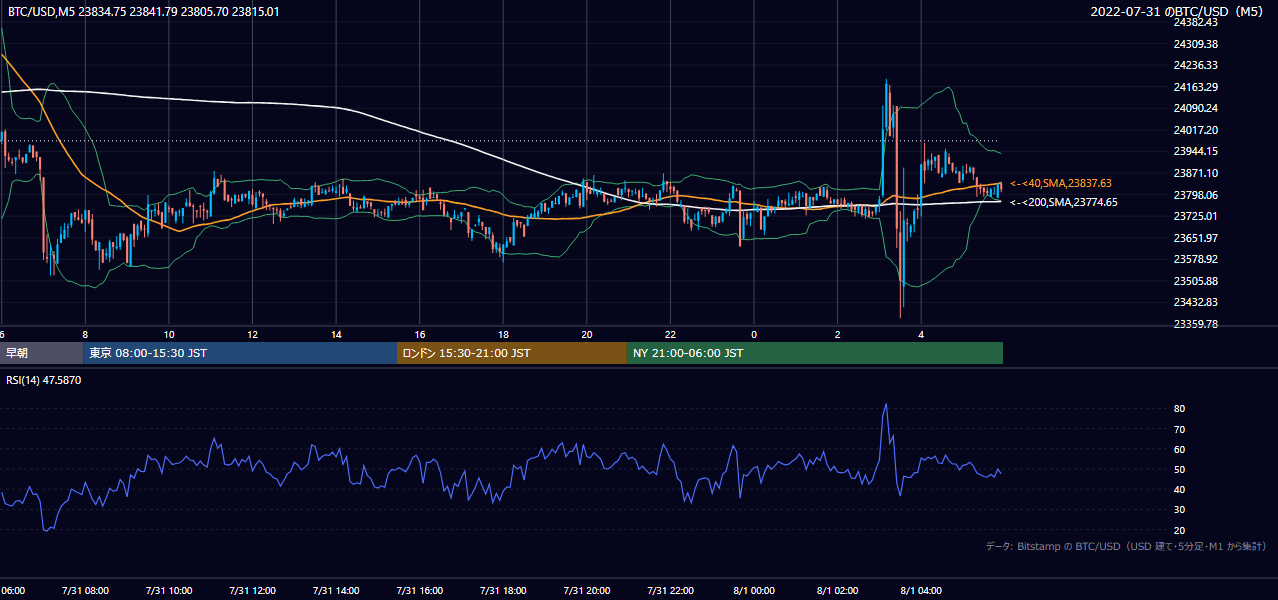Click the bottom time label 7/31 08:00
The height and width of the screenshot is (600, 1278).
[x=85, y=590]
